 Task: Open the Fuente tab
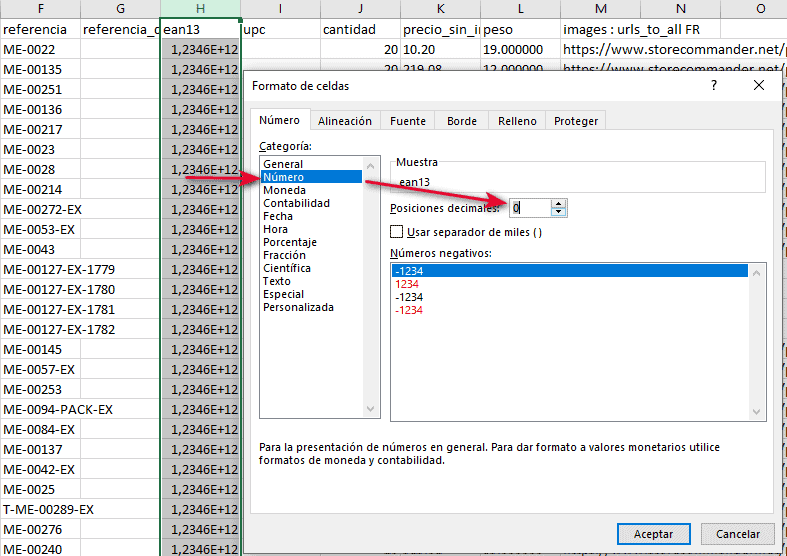(x=407, y=121)
